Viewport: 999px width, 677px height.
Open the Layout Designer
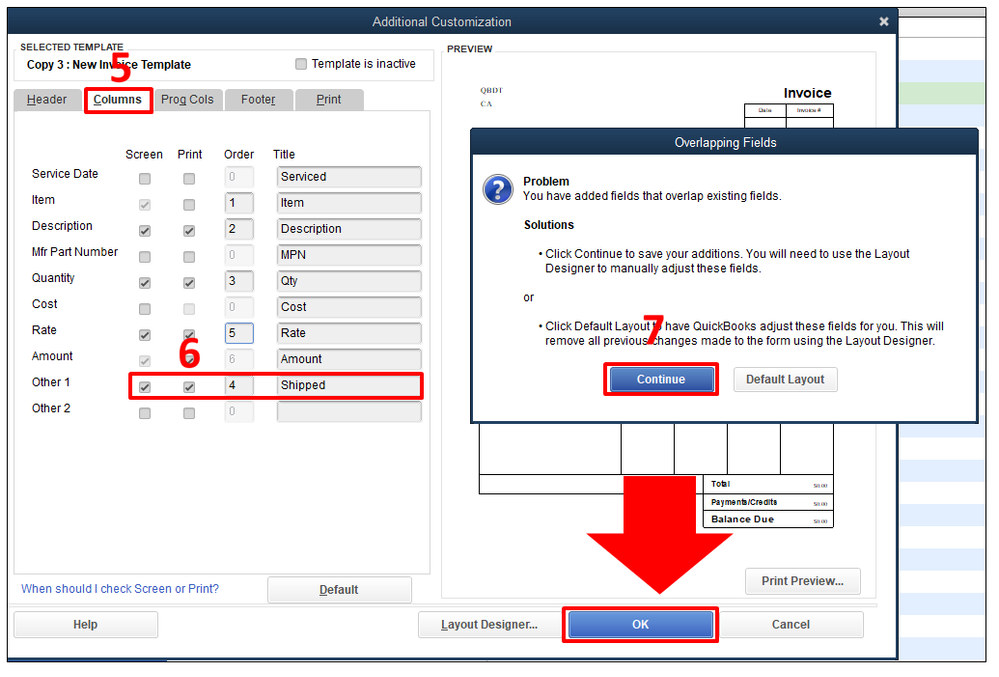489,625
